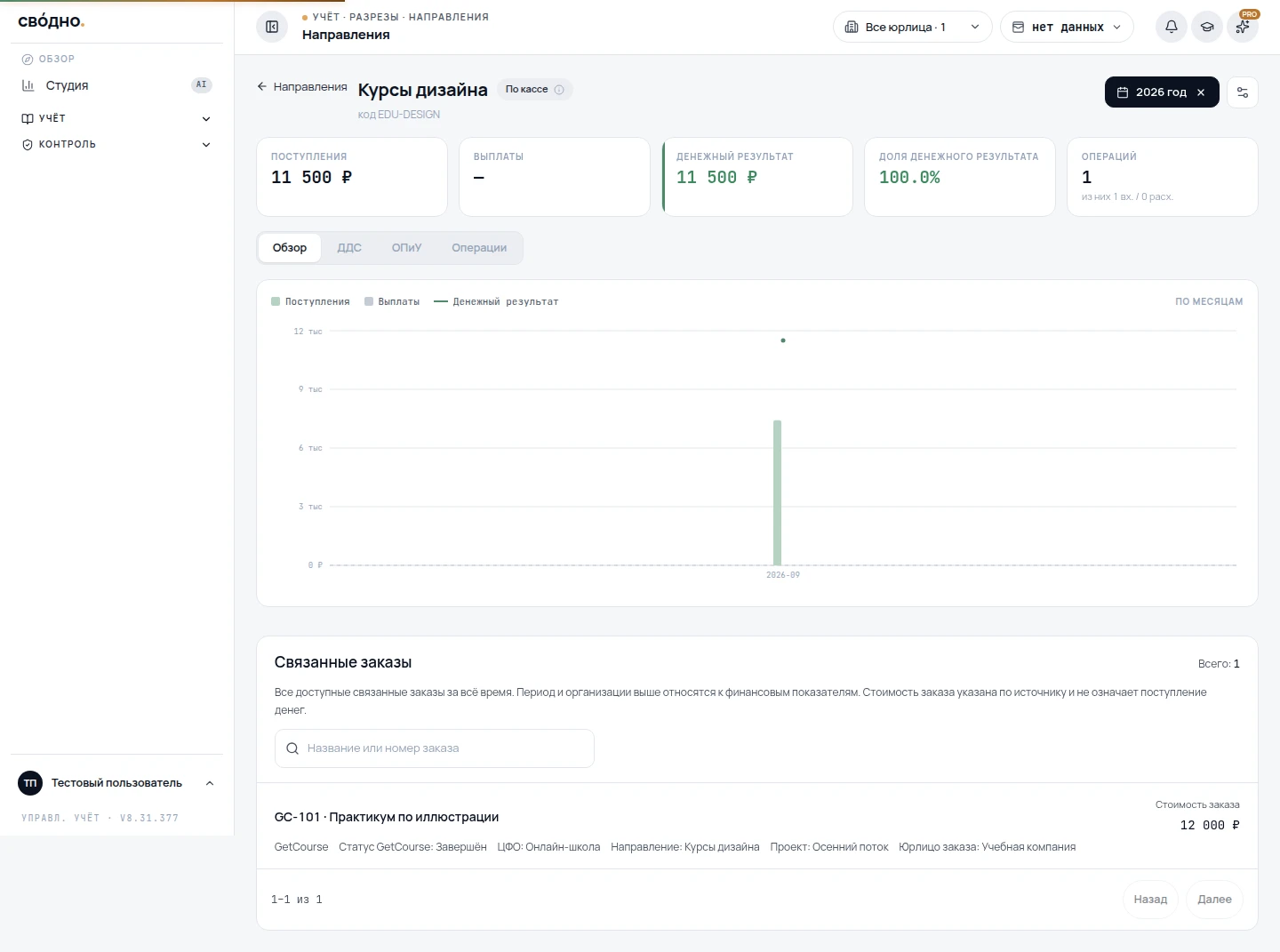
Task: Expand Тестовый пользователь user menu
Action: click(116, 783)
